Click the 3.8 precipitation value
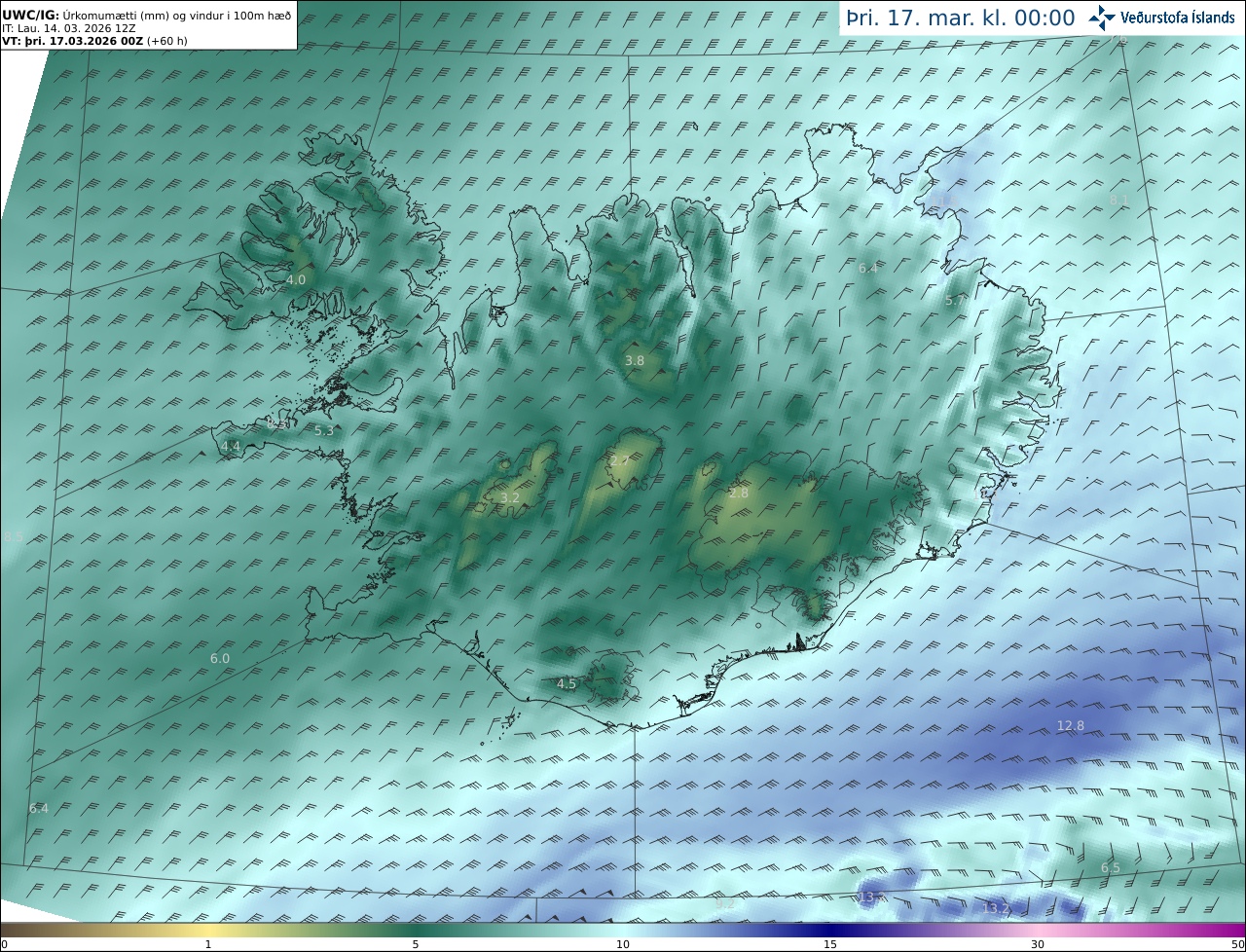Image resolution: width=1246 pixels, height=952 pixels. pyautogui.click(x=634, y=360)
